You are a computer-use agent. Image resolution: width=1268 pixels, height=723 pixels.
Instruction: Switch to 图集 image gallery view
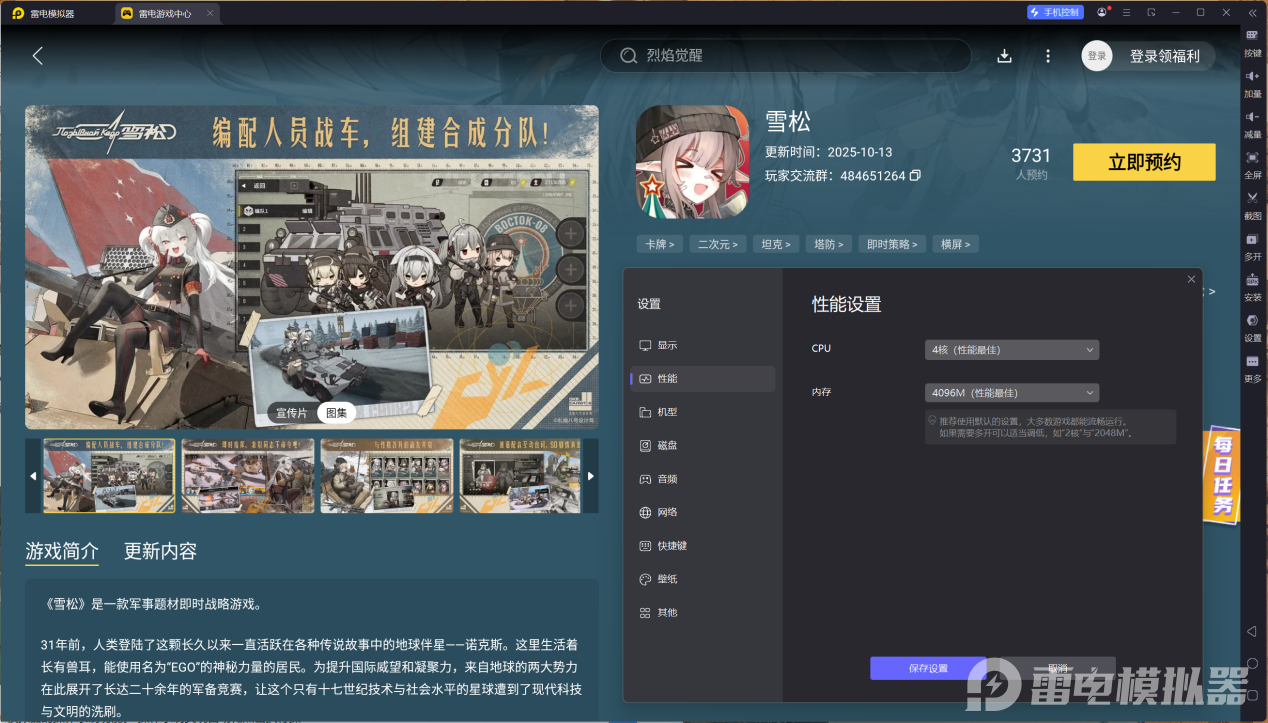click(336, 412)
